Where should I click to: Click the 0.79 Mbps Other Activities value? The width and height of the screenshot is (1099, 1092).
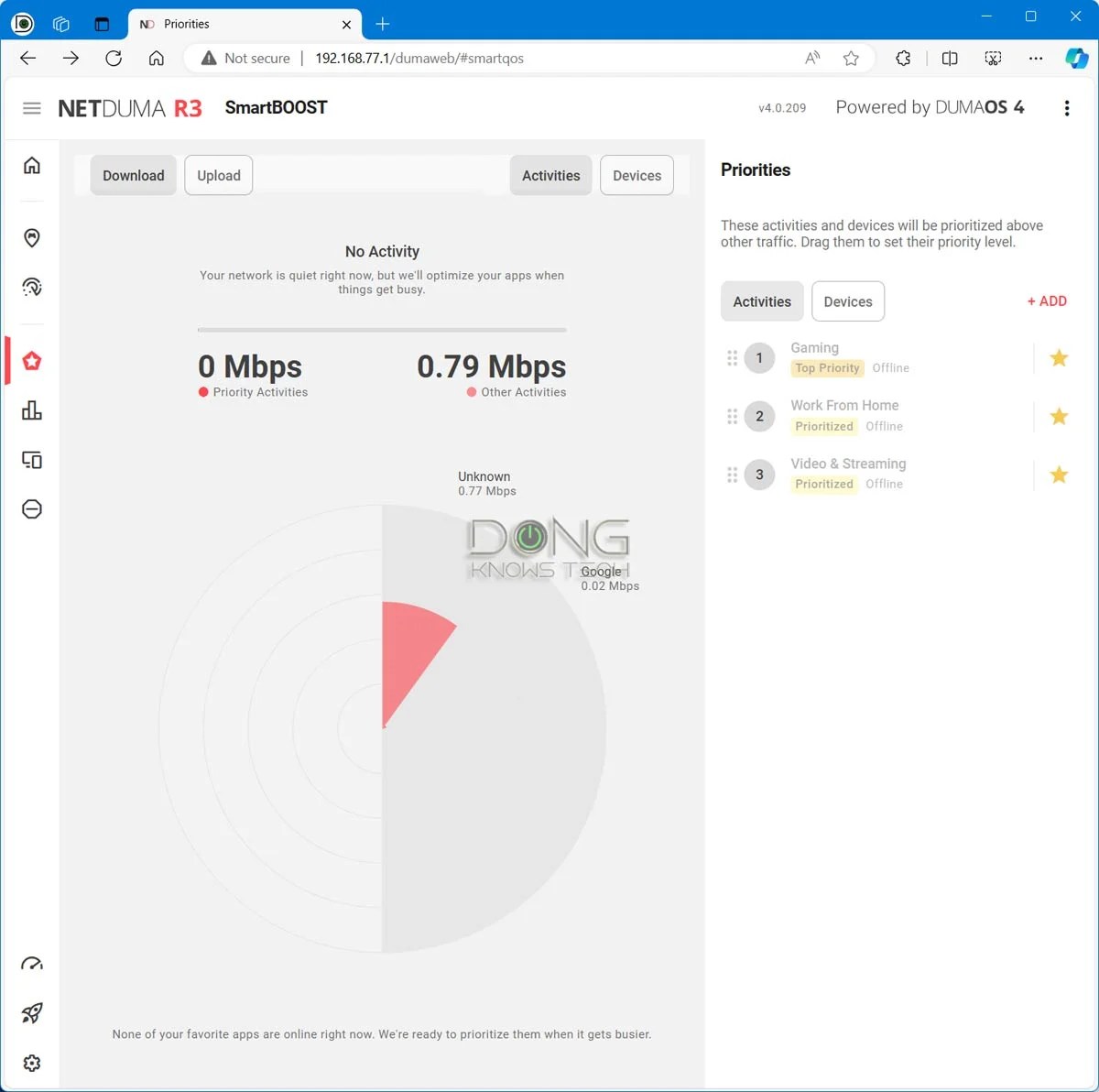pos(491,366)
